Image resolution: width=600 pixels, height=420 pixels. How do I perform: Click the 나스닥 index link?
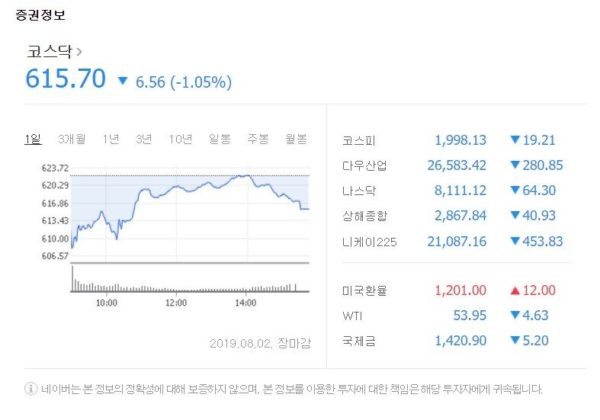pos(359,190)
